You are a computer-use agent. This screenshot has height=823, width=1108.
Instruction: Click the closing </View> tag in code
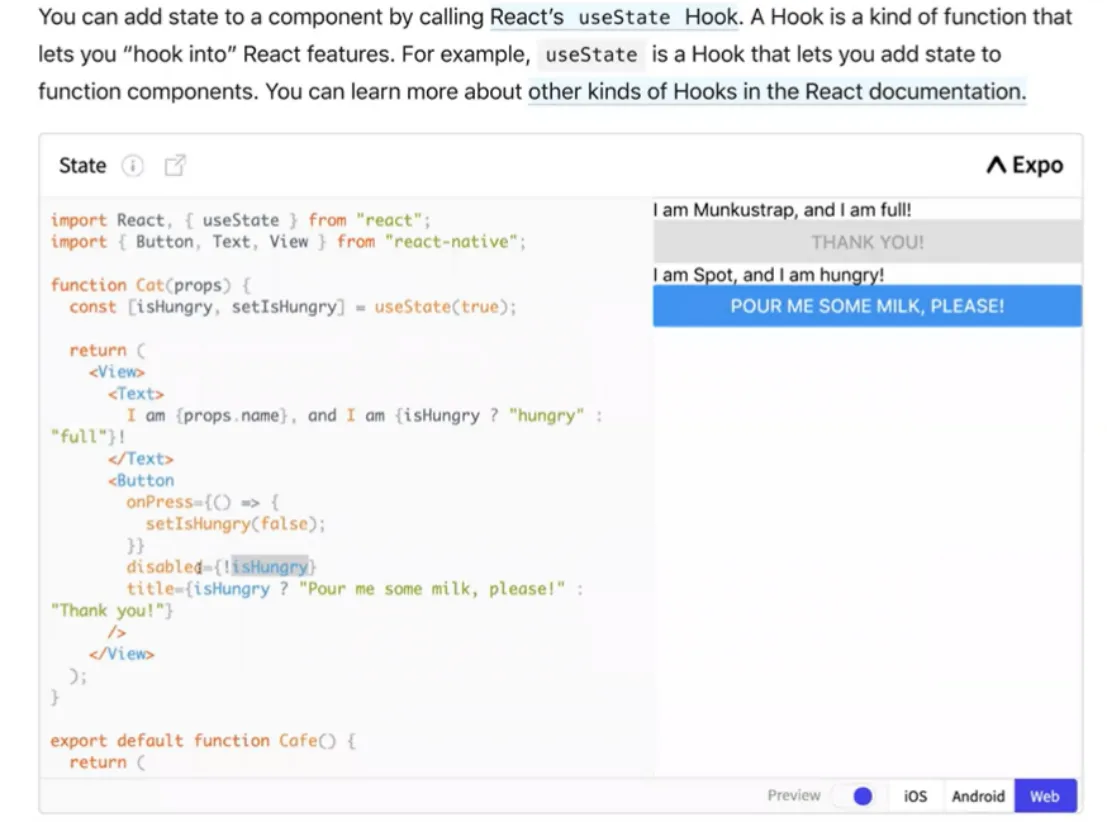[x=122, y=653]
